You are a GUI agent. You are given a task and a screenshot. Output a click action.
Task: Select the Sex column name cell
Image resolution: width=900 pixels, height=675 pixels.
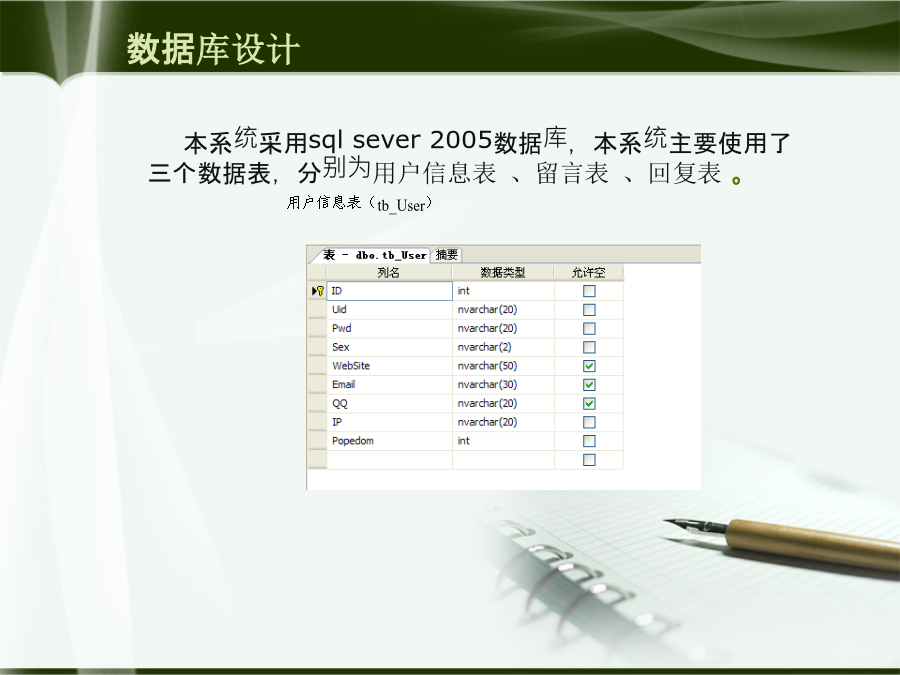[389, 347]
